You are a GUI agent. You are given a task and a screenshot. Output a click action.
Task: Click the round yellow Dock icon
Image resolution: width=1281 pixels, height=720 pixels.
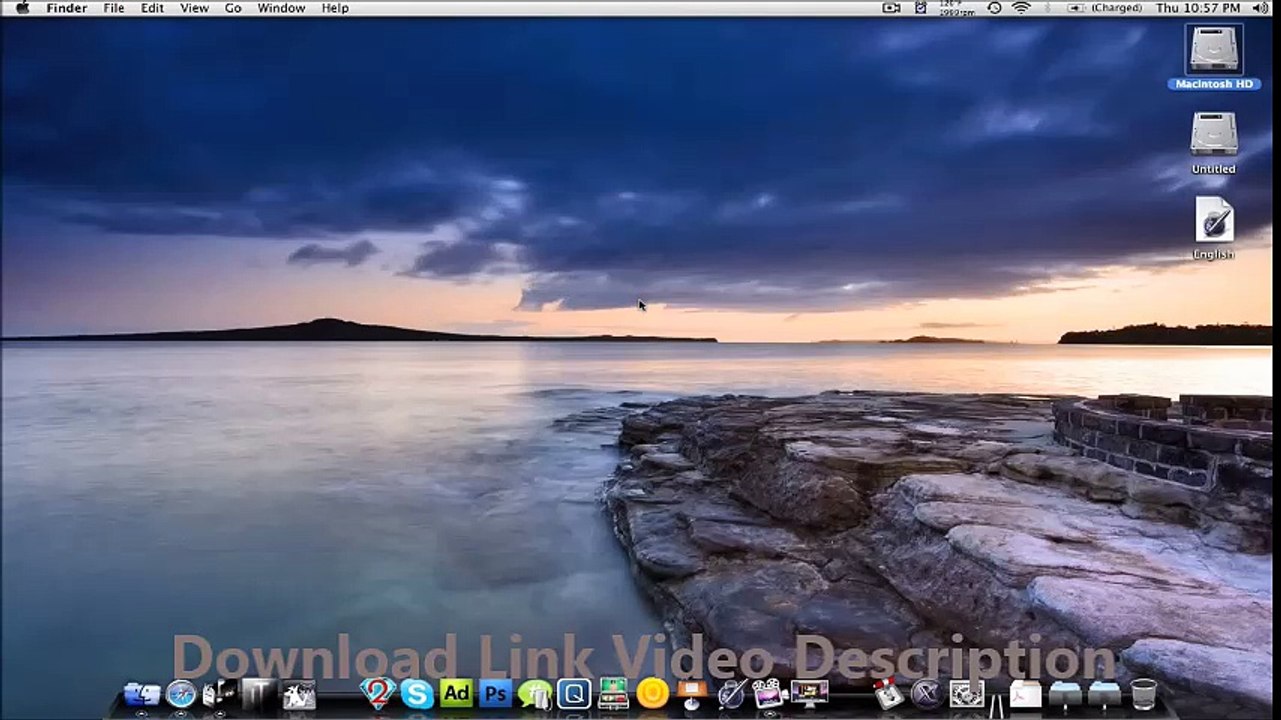coord(653,693)
